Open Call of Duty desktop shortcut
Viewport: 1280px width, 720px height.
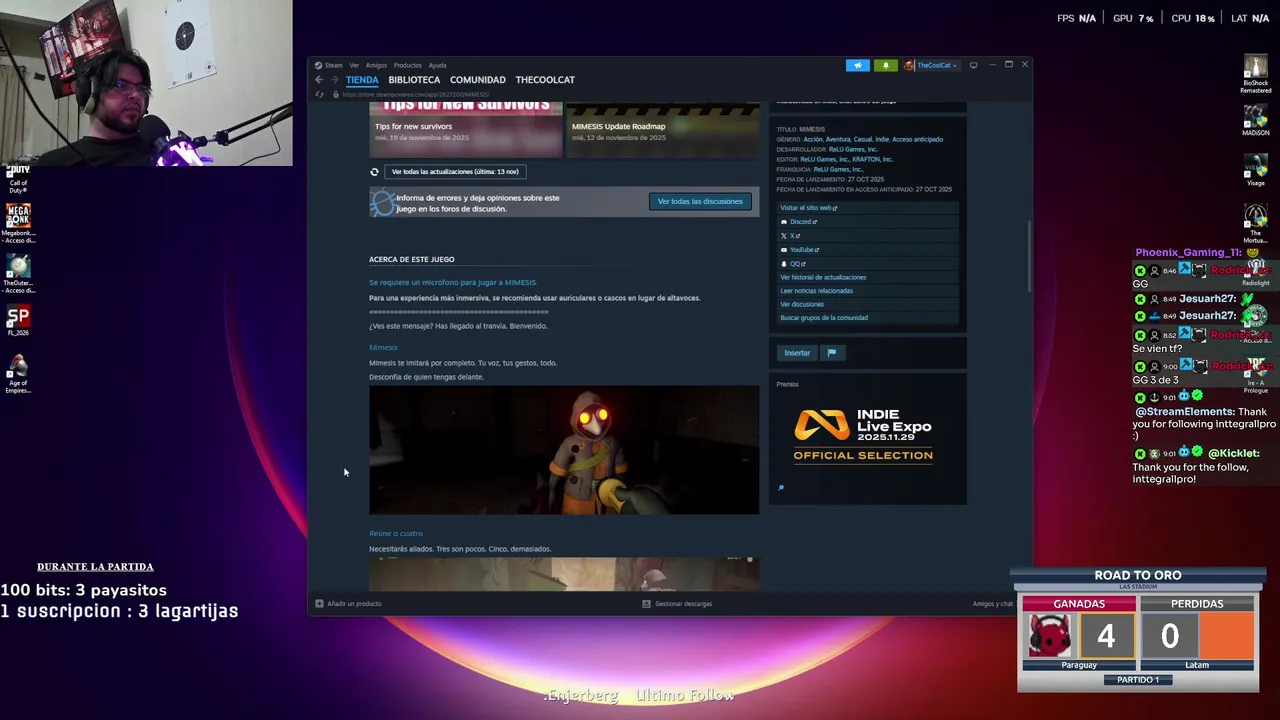(x=18, y=180)
